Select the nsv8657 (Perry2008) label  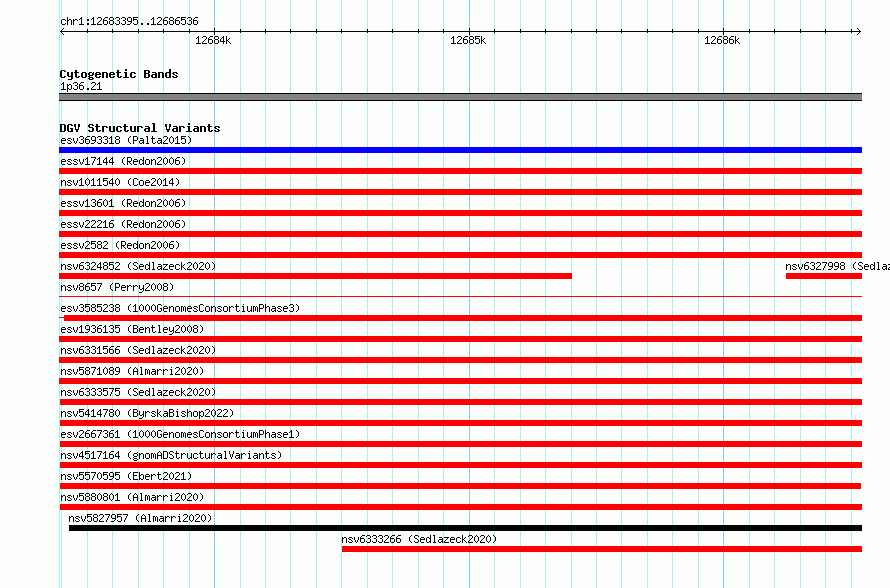[117, 287]
